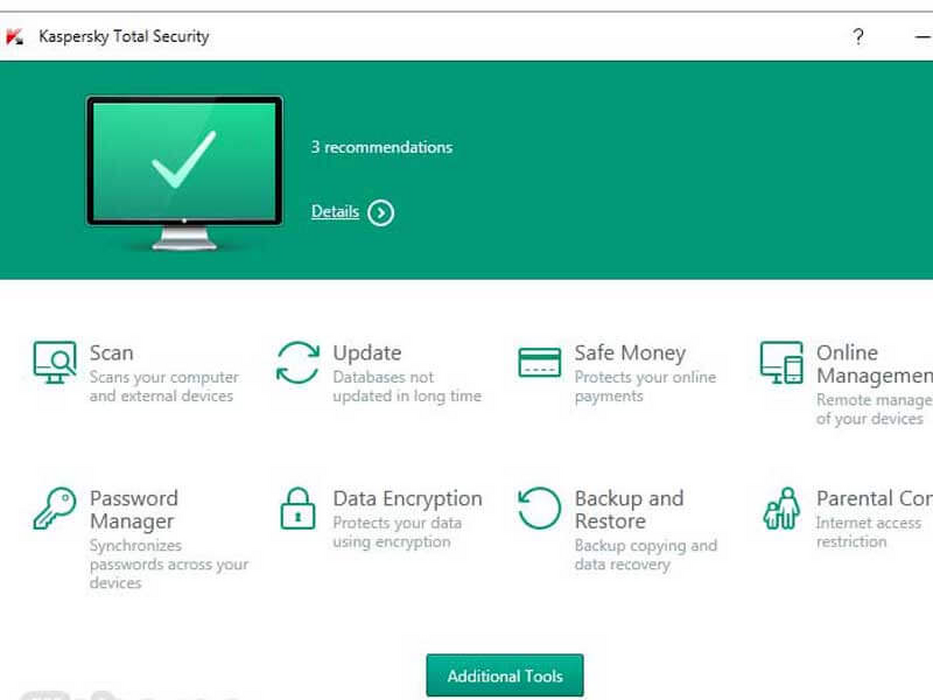Select the Update label text

pyautogui.click(x=366, y=353)
